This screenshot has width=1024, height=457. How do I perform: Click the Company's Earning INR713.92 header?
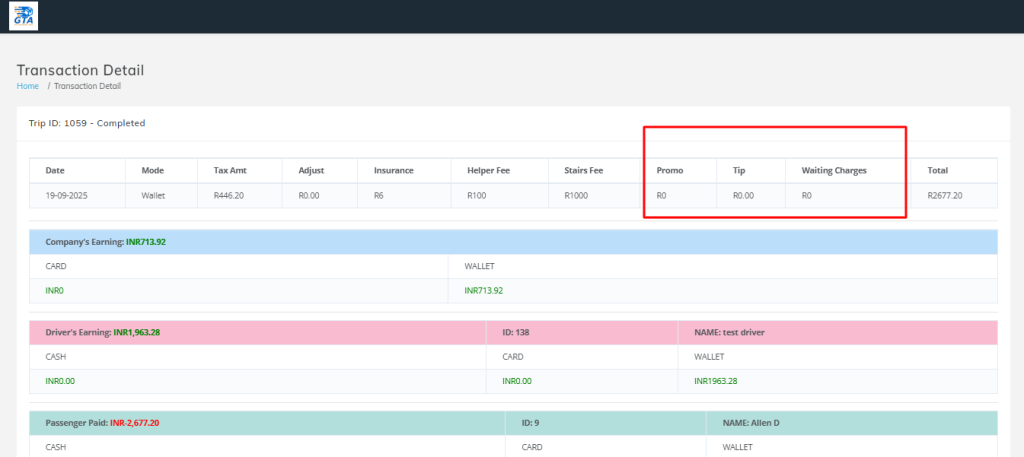point(106,242)
